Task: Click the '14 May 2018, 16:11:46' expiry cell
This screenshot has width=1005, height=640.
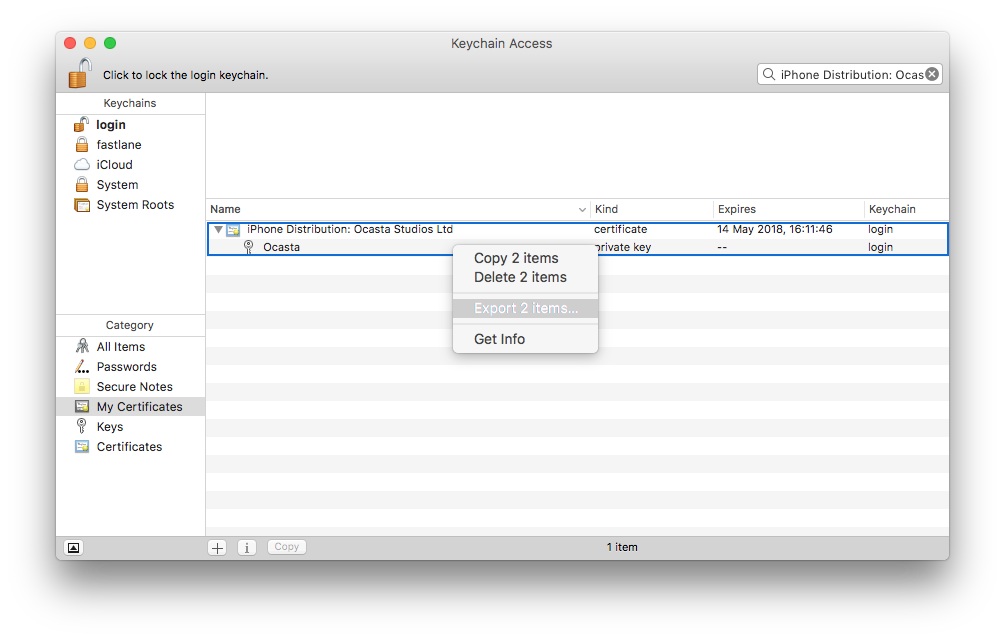Action: coord(774,229)
